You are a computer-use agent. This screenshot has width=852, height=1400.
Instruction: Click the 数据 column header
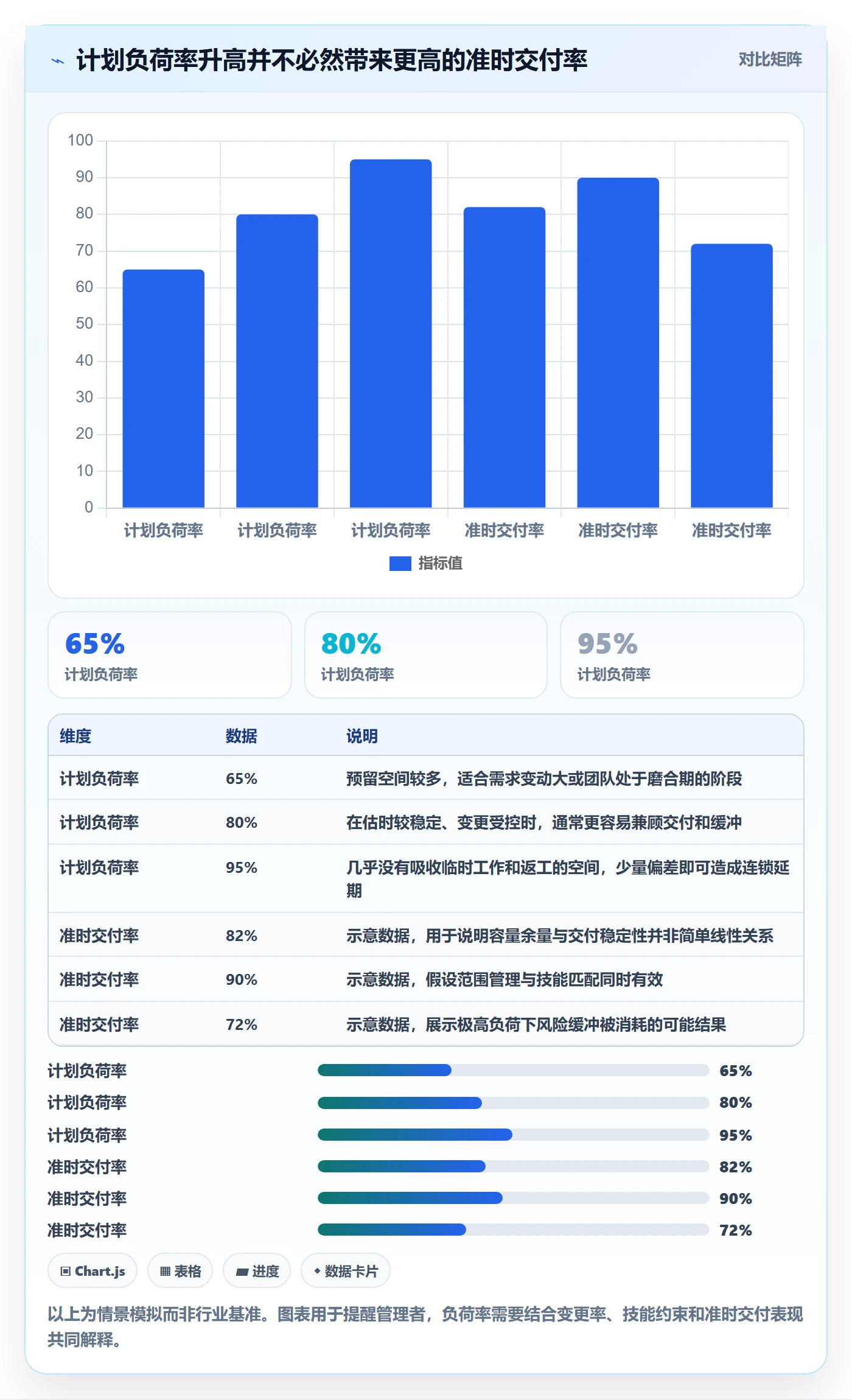pyautogui.click(x=242, y=736)
